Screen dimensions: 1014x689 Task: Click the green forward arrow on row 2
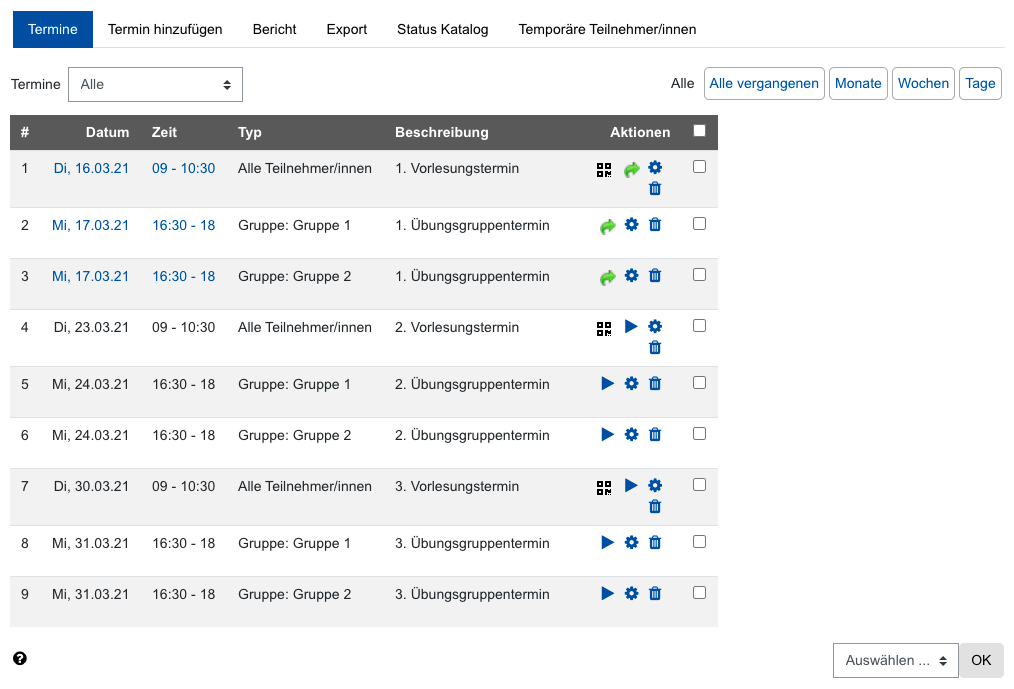(607, 226)
